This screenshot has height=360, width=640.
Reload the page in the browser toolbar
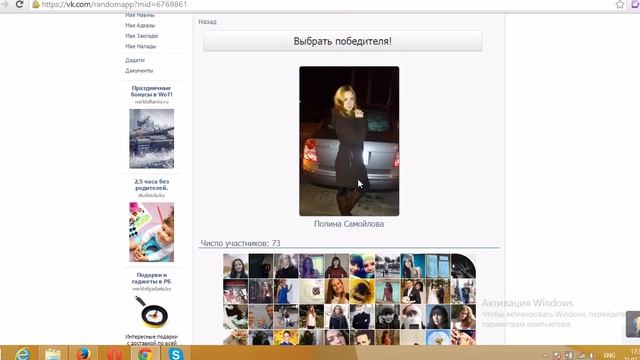click(19, 4)
